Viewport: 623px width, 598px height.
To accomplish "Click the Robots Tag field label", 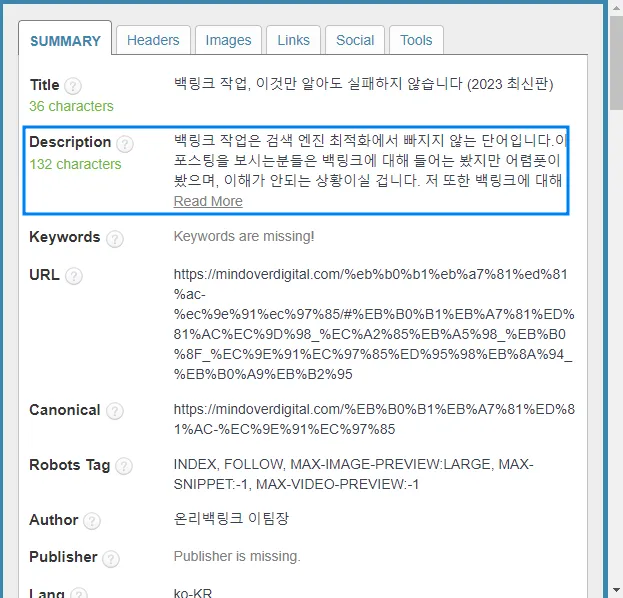I will [70, 465].
